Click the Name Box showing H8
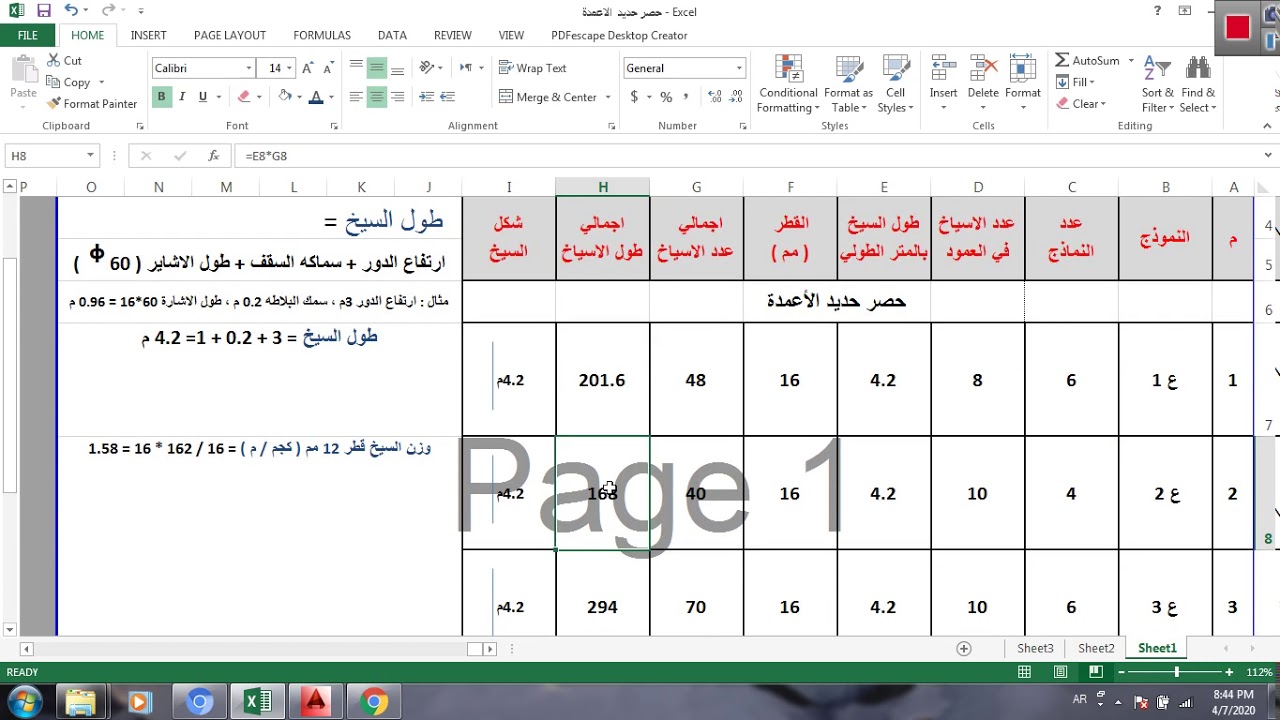This screenshot has width=1280, height=720. [x=43, y=156]
